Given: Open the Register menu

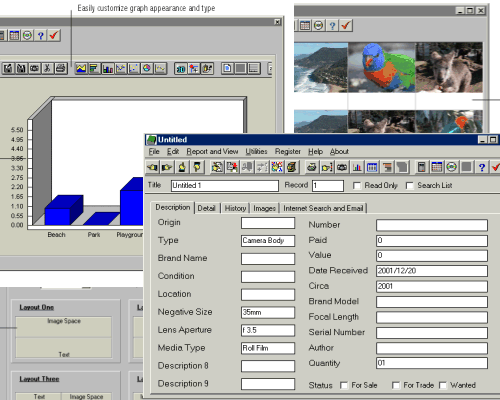Looking at the screenshot, I should click(x=288, y=152).
